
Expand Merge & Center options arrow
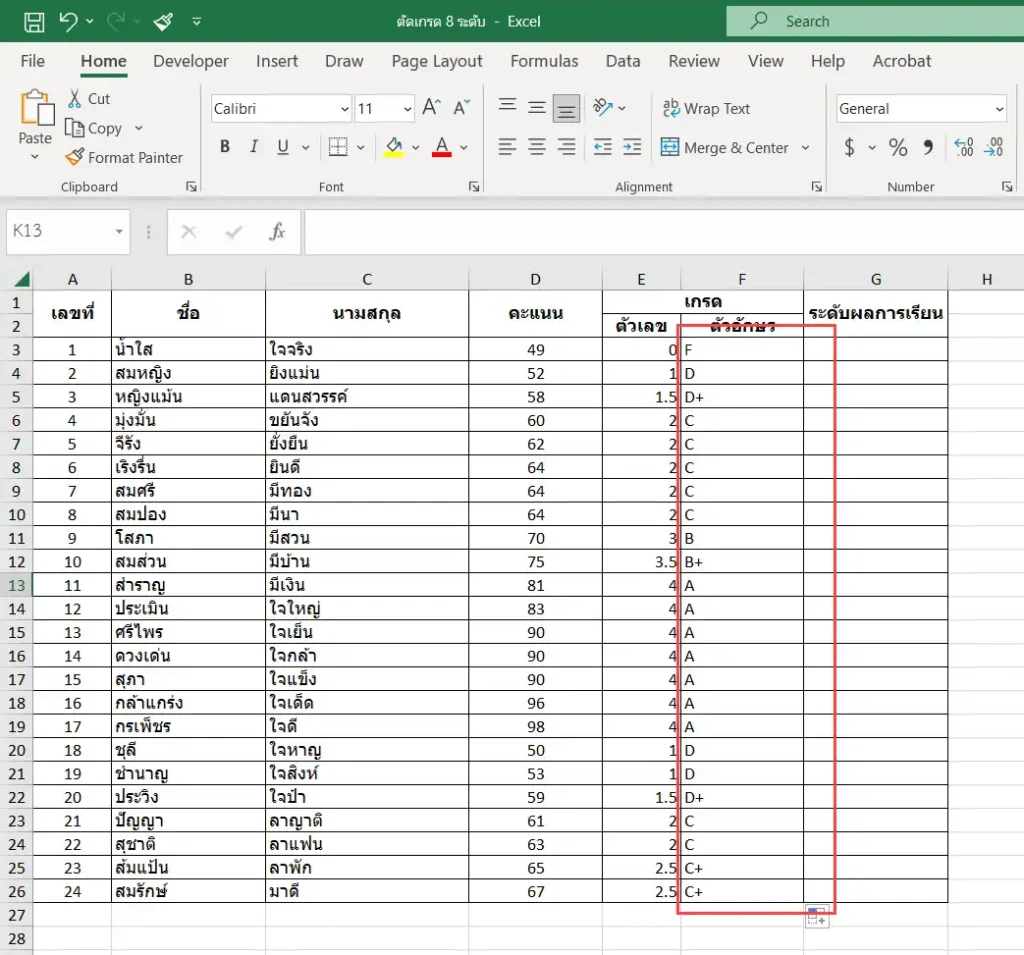(x=805, y=148)
